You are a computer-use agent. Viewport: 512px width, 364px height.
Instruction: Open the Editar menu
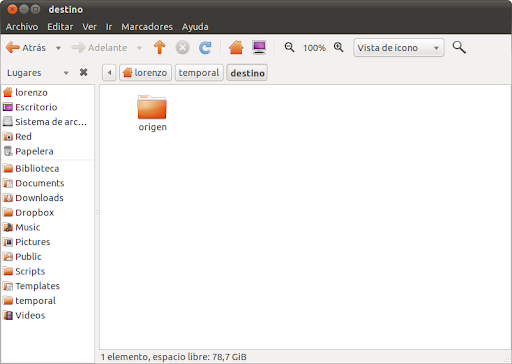coord(60,27)
